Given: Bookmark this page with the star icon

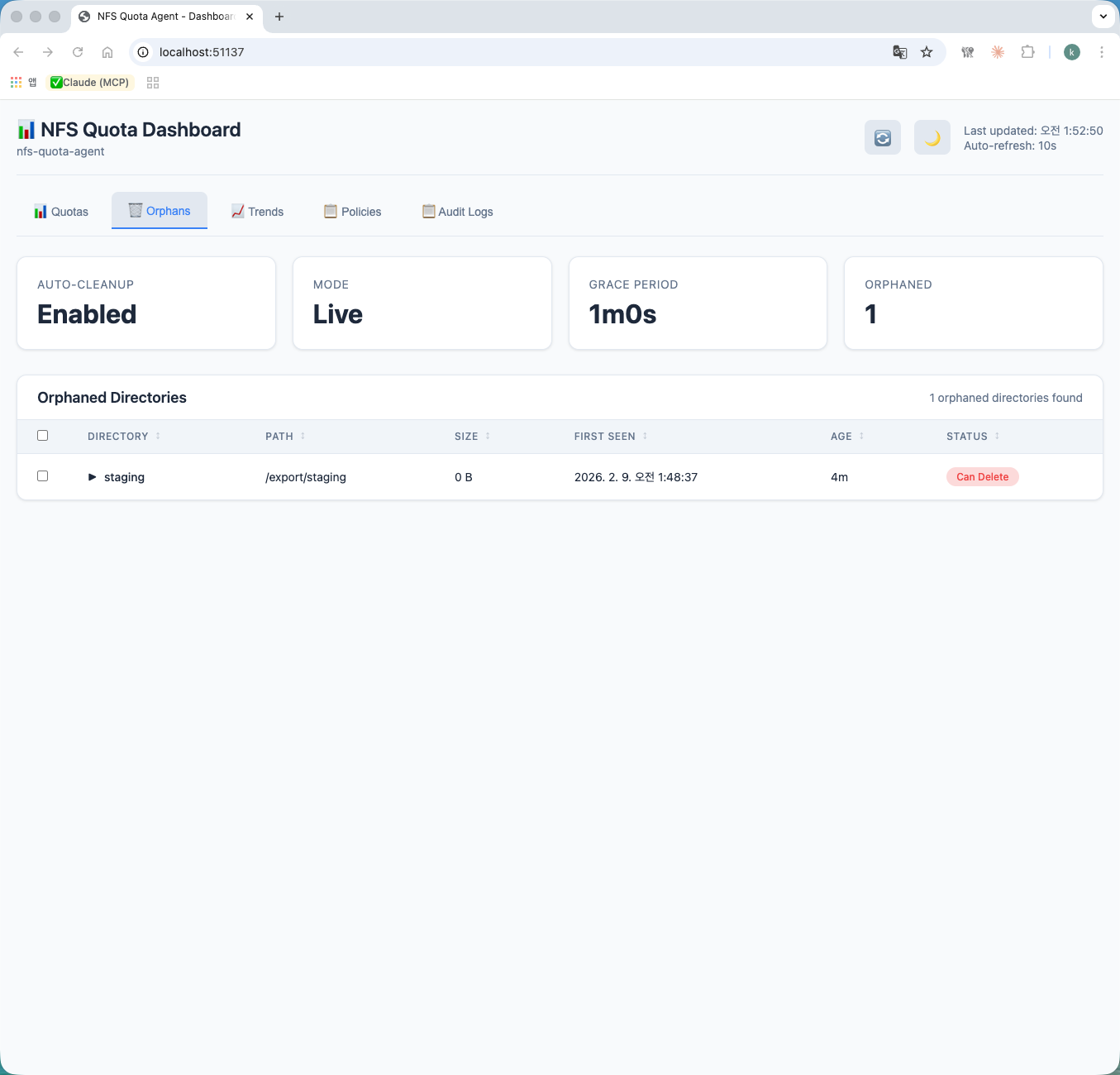Looking at the screenshot, I should click(927, 52).
